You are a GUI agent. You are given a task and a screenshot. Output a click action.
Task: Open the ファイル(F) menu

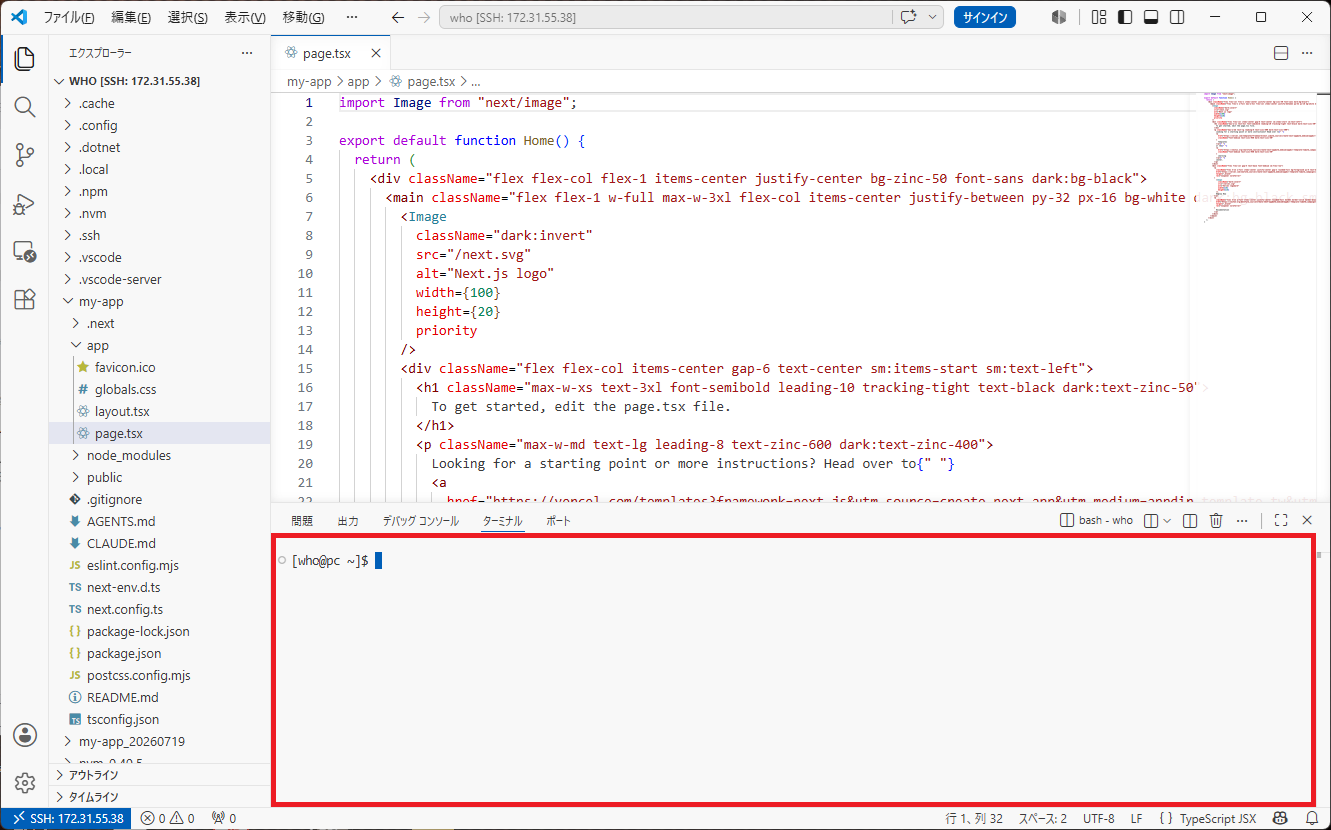(69, 17)
